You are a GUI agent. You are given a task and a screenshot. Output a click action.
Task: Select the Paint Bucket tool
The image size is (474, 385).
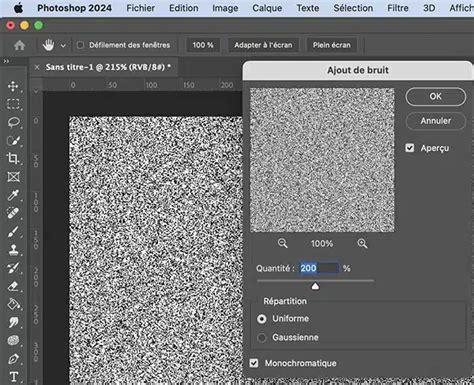click(13, 304)
